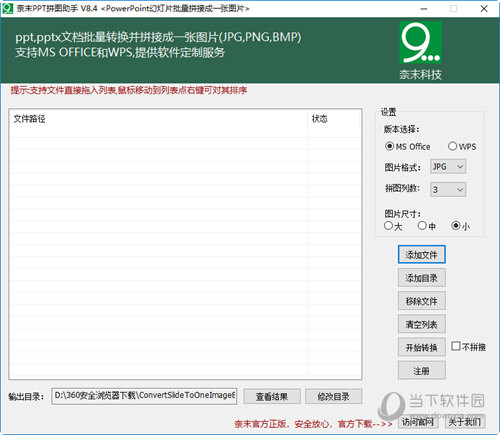Open the 图片格式 JPG dropdown

click(x=448, y=166)
